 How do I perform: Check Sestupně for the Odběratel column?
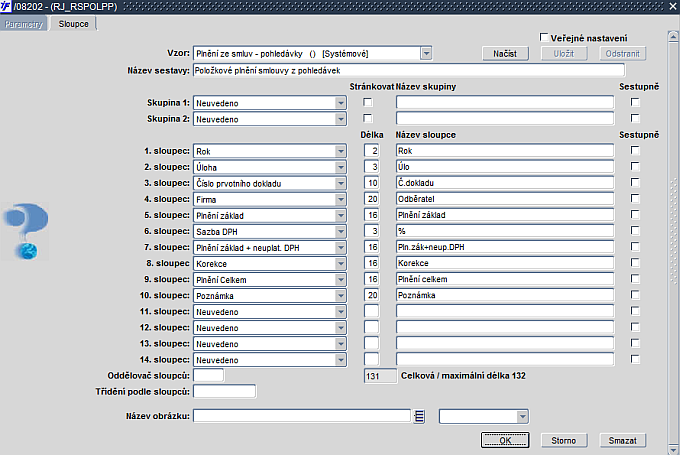coord(635,199)
